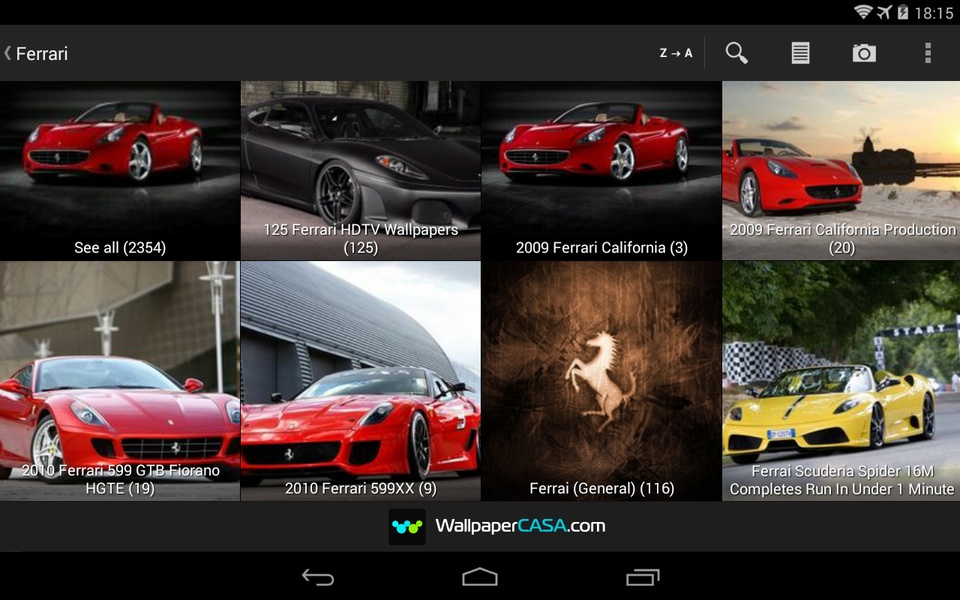Image resolution: width=960 pixels, height=600 pixels.
Task: Open the See all (2354) album
Action: 120,171
